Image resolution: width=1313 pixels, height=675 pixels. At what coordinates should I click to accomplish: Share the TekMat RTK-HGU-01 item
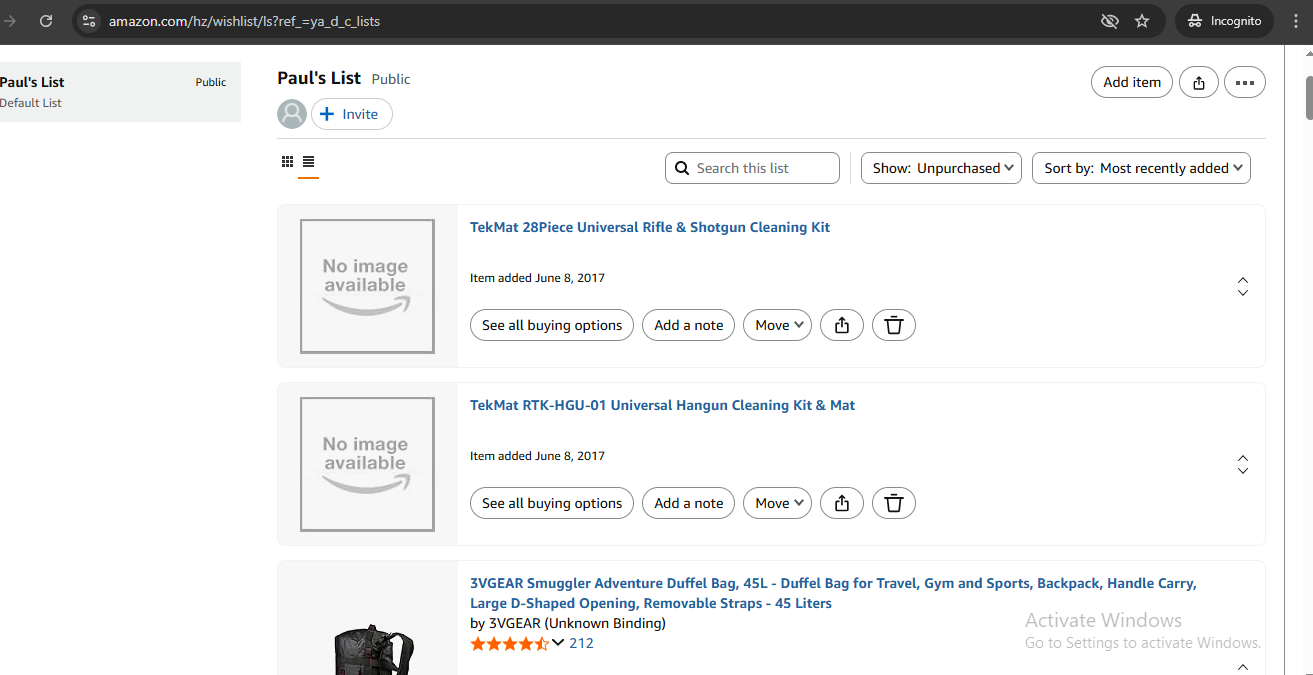click(842, 503)
